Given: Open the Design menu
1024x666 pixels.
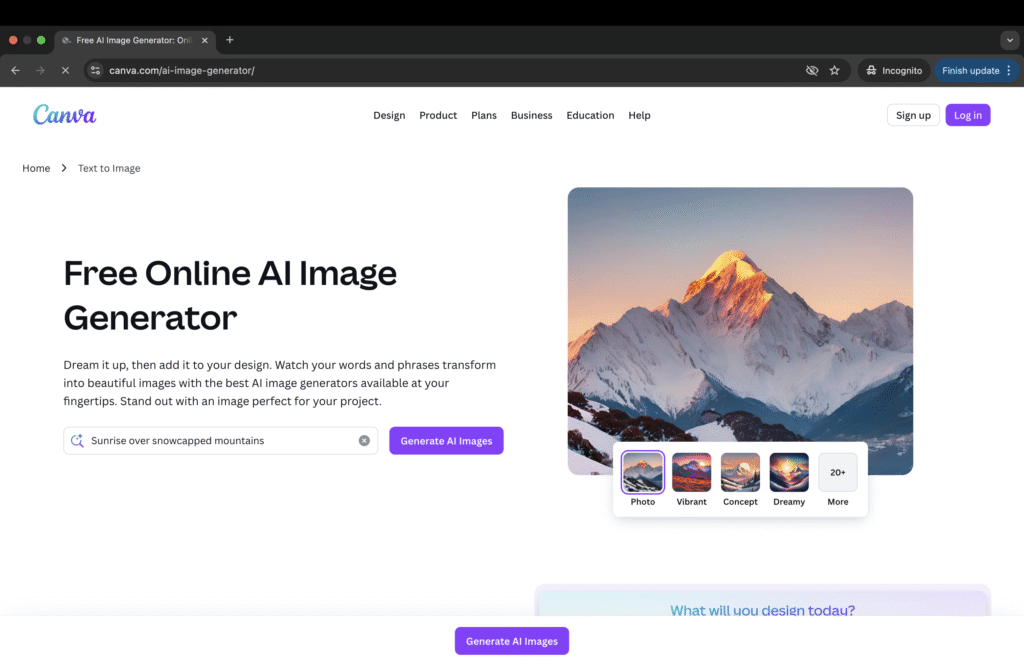Looking at the screenshot, I should point(389,116).
